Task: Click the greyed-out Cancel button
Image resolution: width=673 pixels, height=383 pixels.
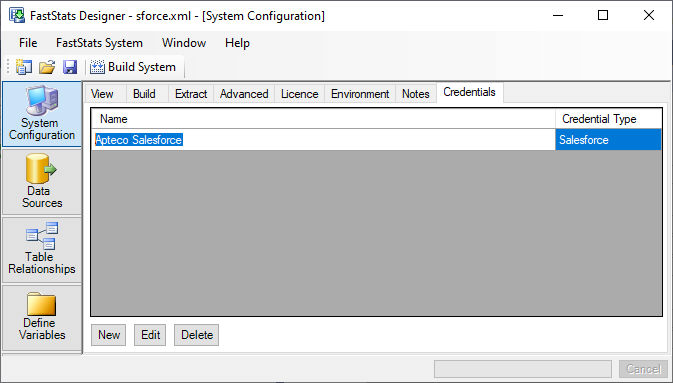Action: 643,369
